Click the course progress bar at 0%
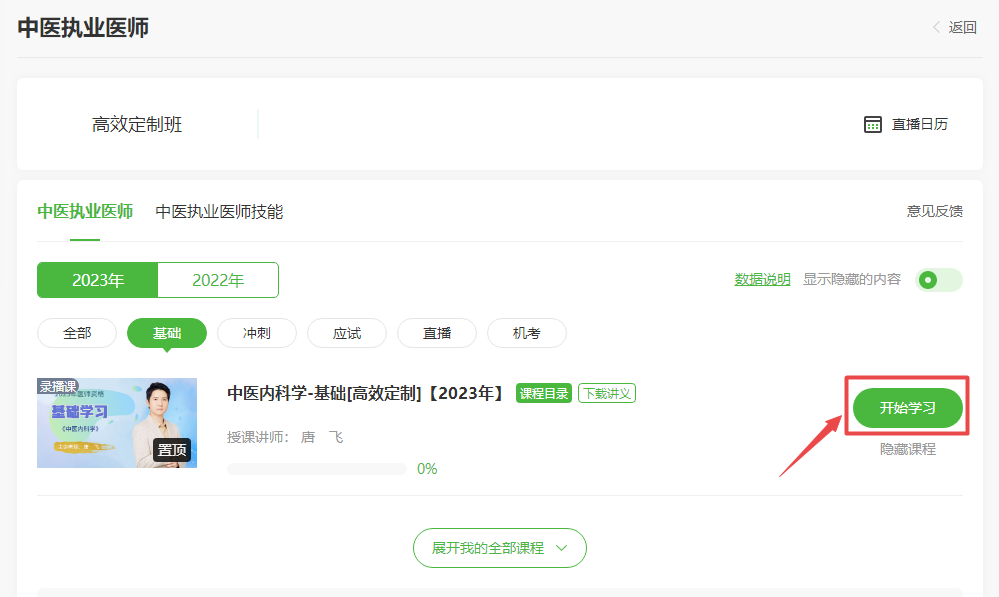 (317, 469)
